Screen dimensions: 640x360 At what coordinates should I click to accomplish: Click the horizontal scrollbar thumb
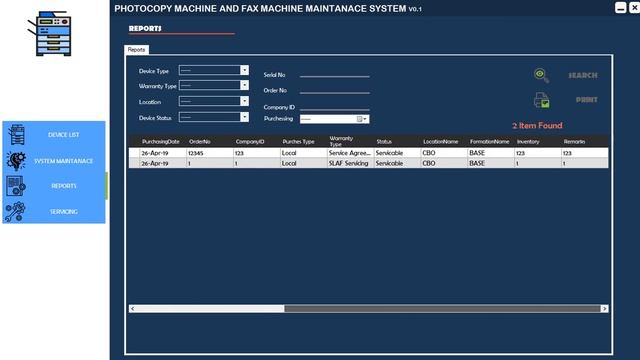click(442, 309)
